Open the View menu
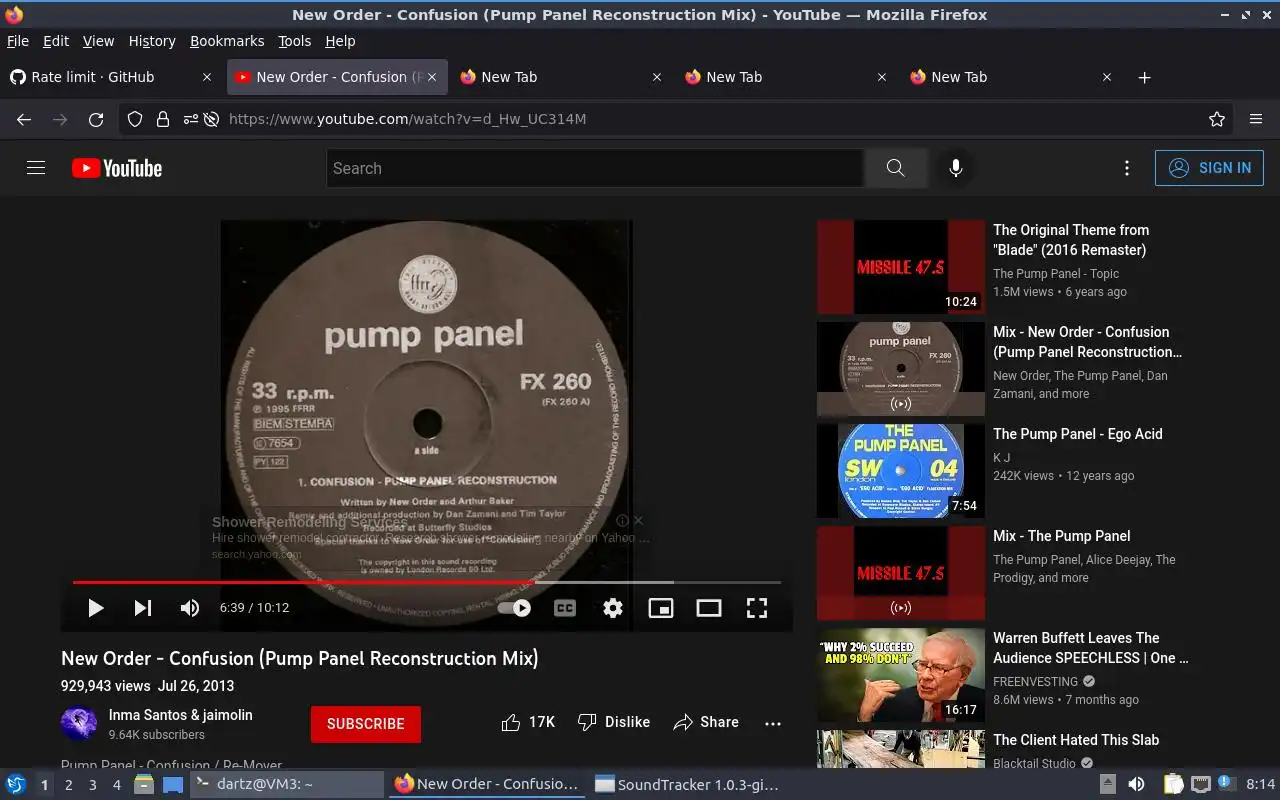Screen dimensions: 1280x800 tap(98, 41)
